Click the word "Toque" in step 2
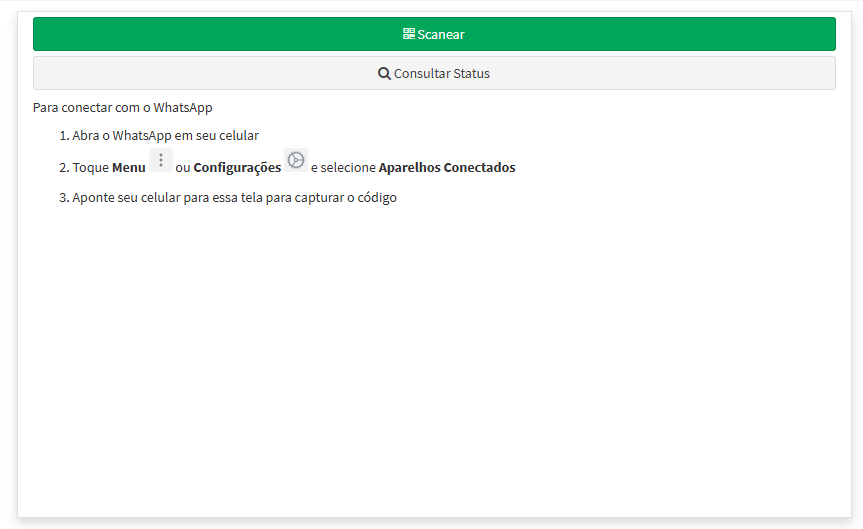This screenshot has height=529, width=863. tap(90, 168)
